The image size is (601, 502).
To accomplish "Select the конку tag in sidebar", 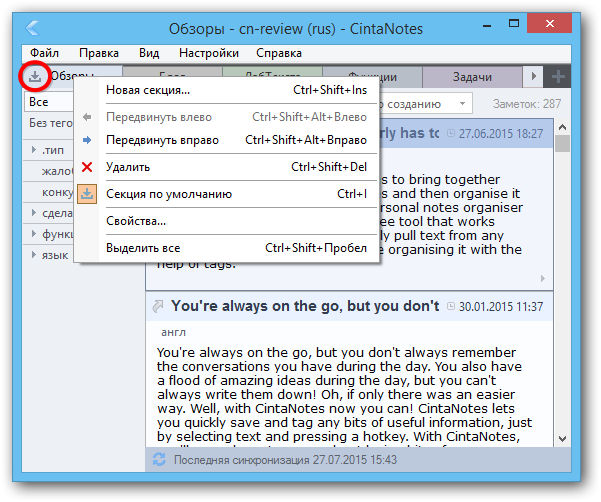I will [57, 192].
